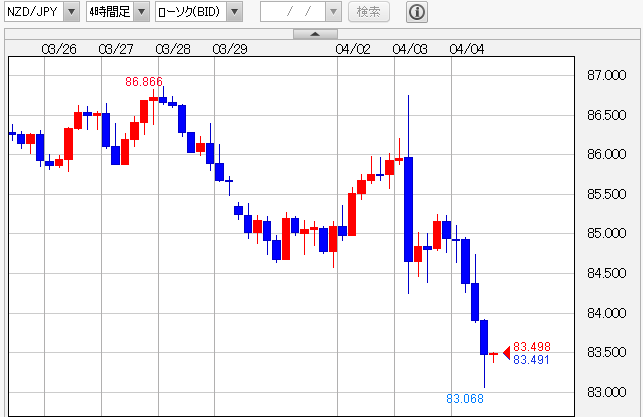Viewport: 643px width, 417px height.
Task: Click the blue 83.491 price label
Action: 531,360
